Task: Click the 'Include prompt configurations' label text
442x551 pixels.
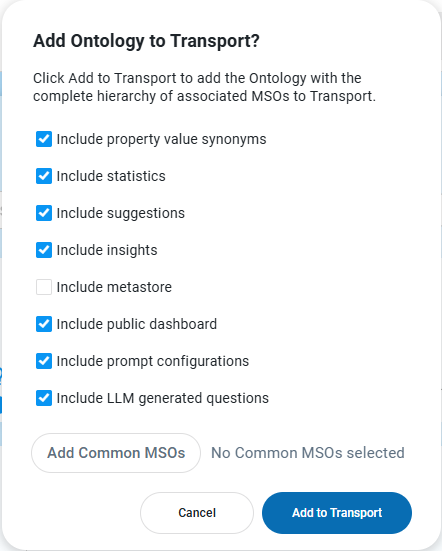Action: [153, 362]
